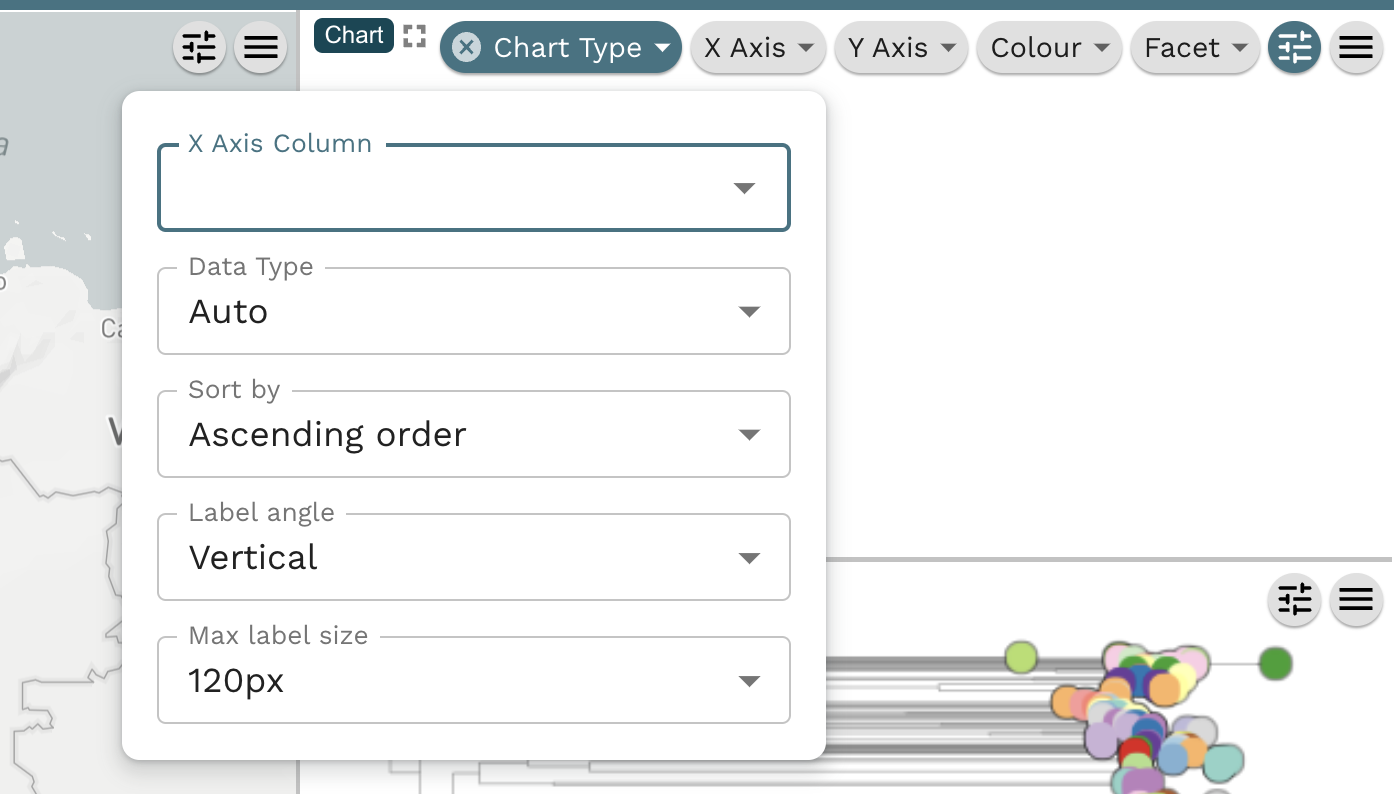Viewport: 1394px width, 794px height.
Task: Open the Data Type Auto selector
Action: tap(474, 311)
